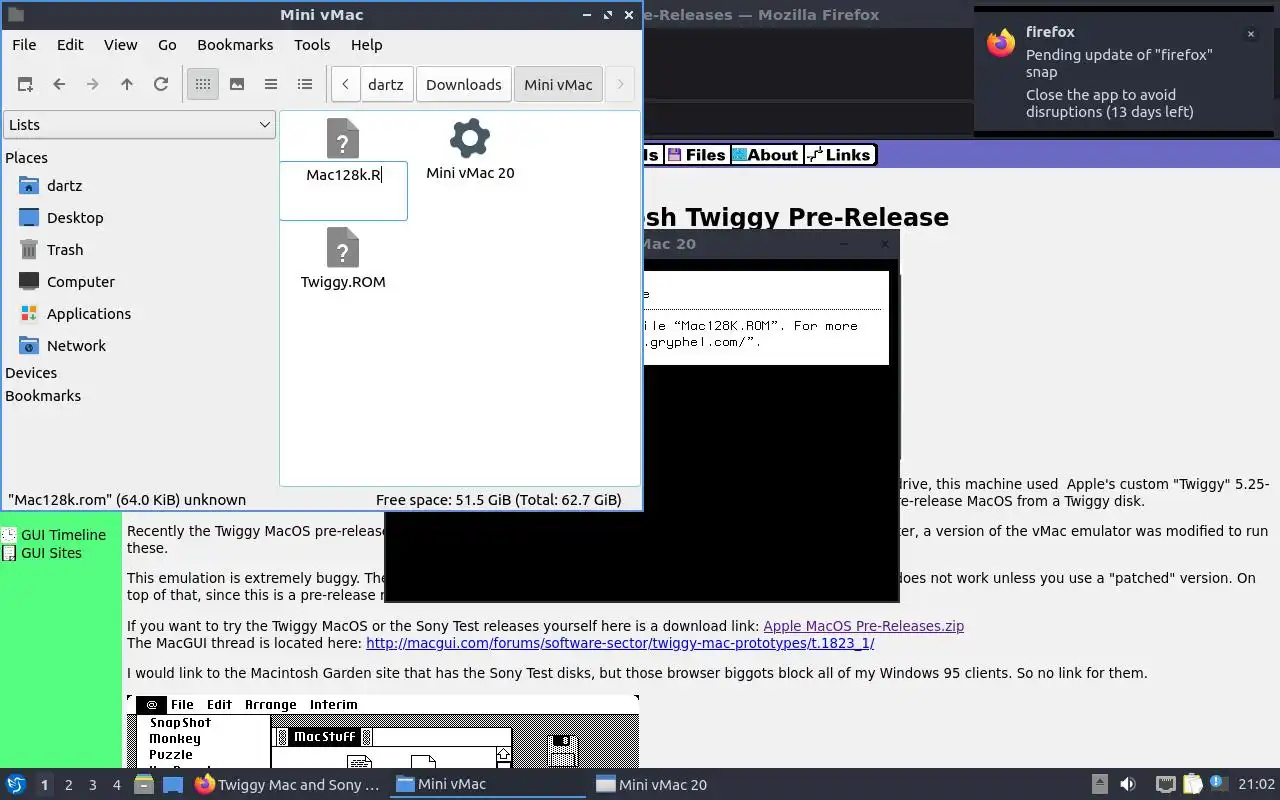
Task: Open clipboard tray icon
Action: [x=1192, y=785]
